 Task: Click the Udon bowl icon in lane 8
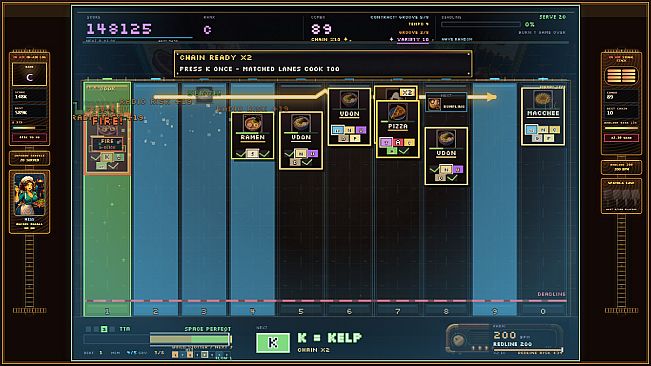pos(446,139)
